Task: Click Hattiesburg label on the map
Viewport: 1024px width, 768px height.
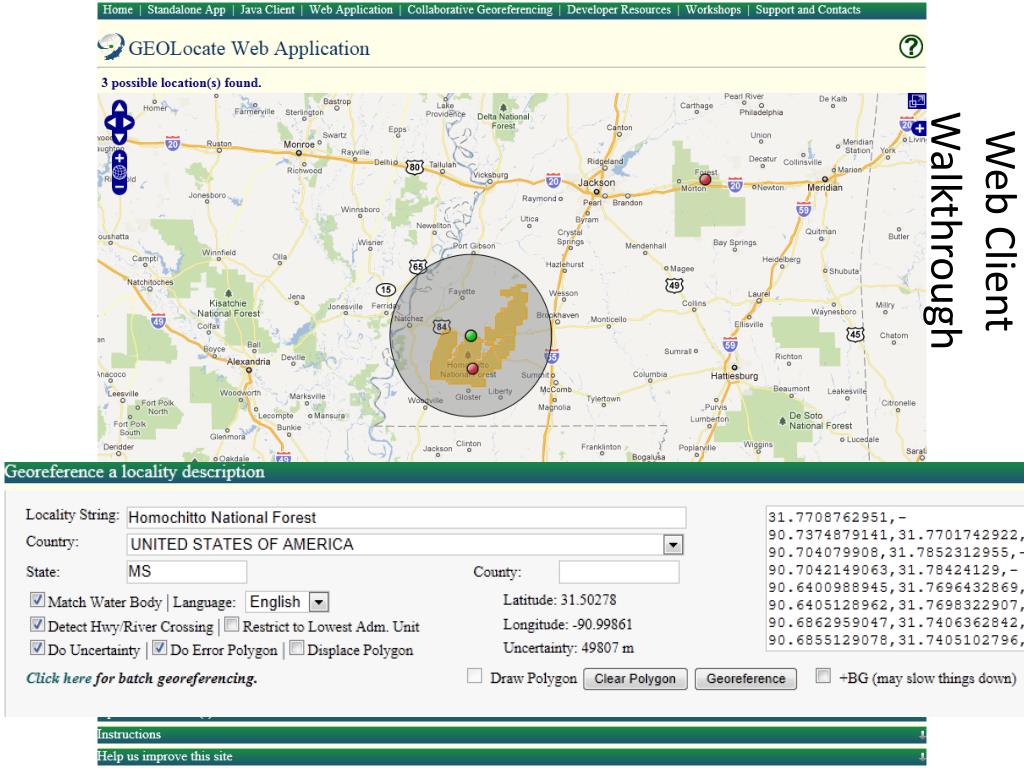Action: click(x=734, y=376)
